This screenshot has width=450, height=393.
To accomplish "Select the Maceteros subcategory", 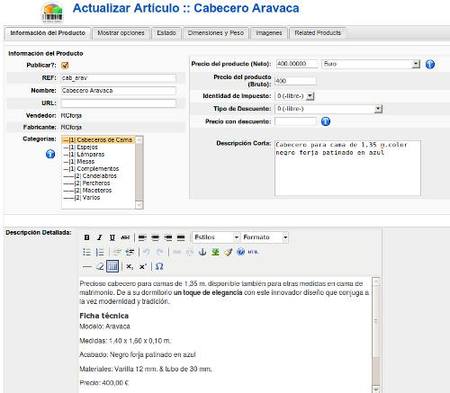I will pyautogui.click(x=98, y=190).
